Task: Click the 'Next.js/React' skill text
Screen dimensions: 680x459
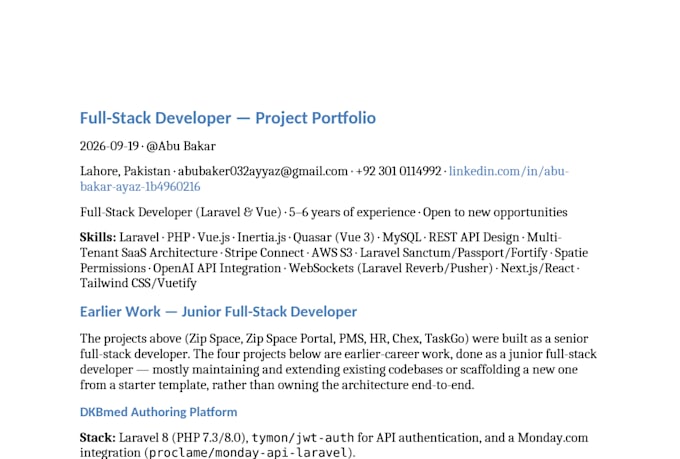Action: tap(537, 268)
